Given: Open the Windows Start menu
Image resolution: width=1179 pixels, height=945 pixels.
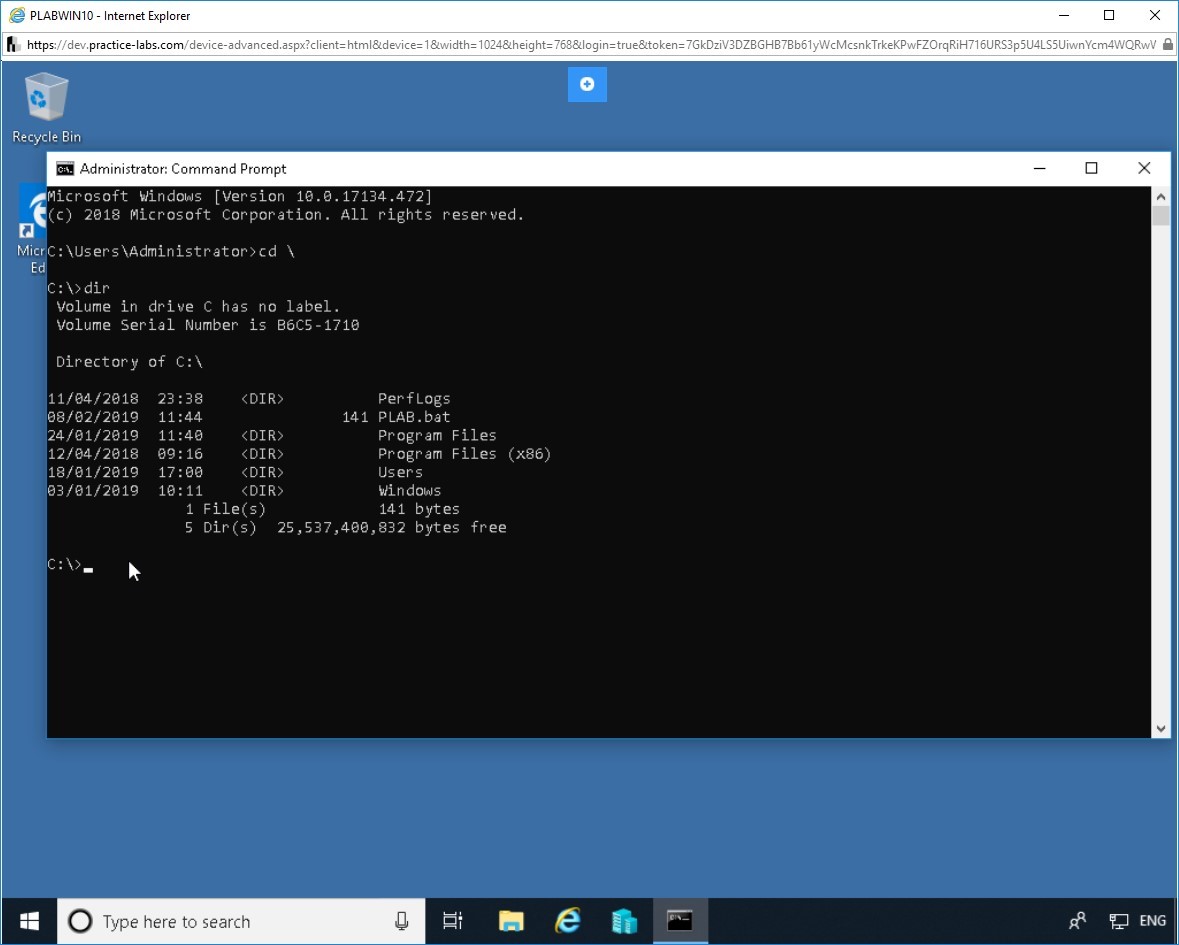Looking at the screenshot, I should pyautogui.click(x=29, y=921).
